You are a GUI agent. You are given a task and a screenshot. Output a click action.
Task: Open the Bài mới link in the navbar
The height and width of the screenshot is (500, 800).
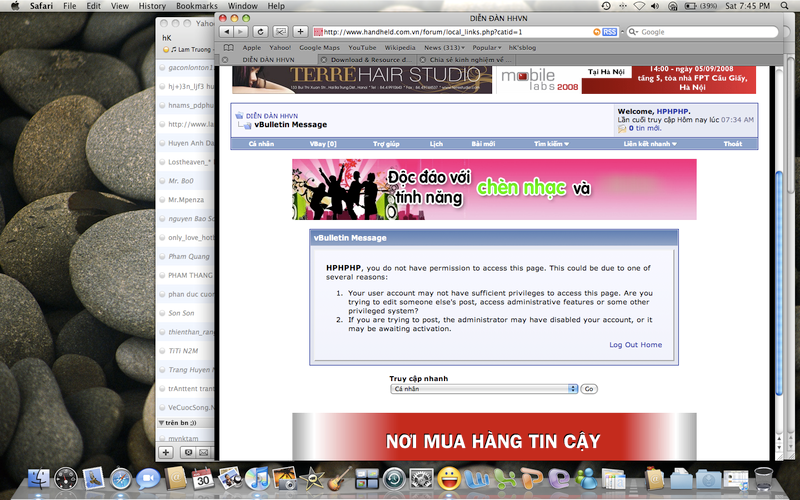click(483, 144)
